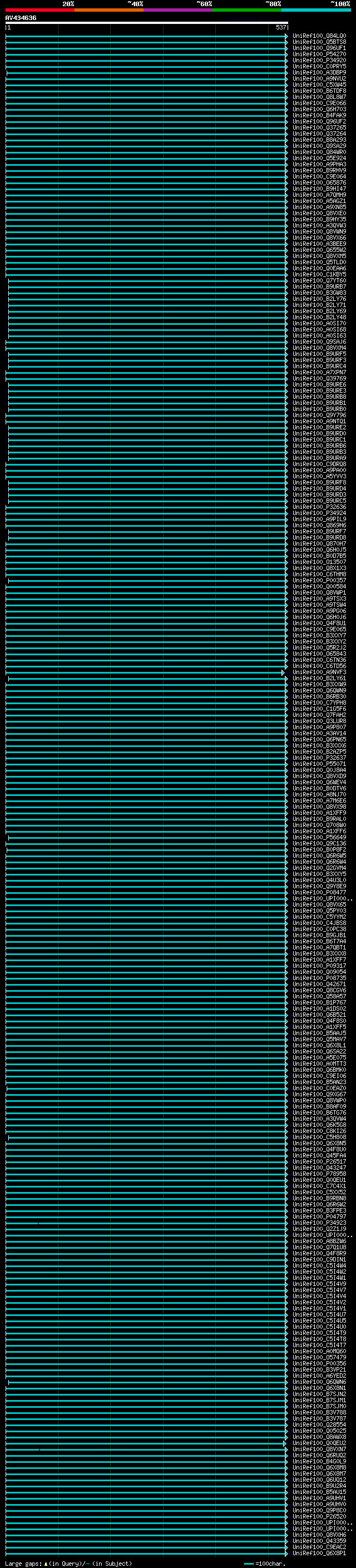Click the green ~80% identity legend segment
Image resolution: width=356 pixels, height=1568 pixels.
pos(247,10)
